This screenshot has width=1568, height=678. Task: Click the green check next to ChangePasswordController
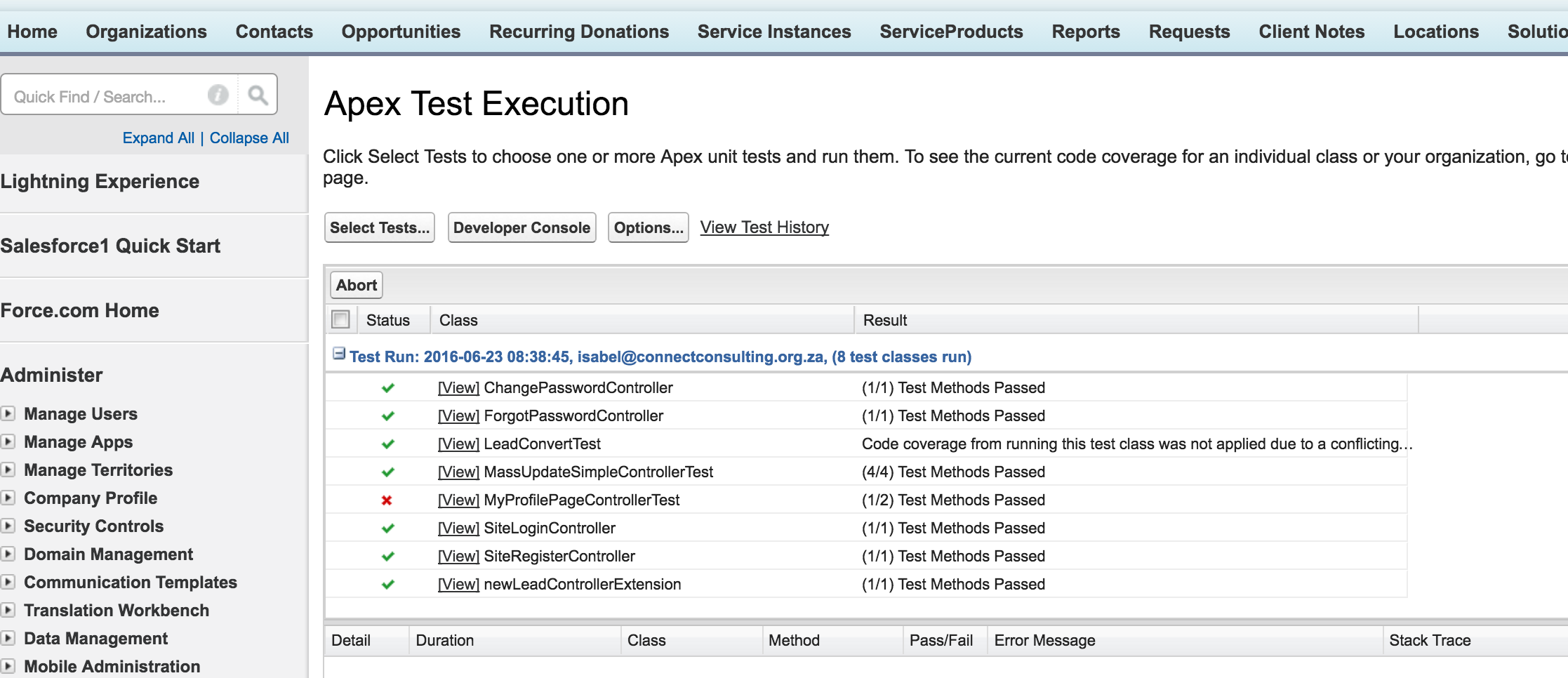click(387, 388)
